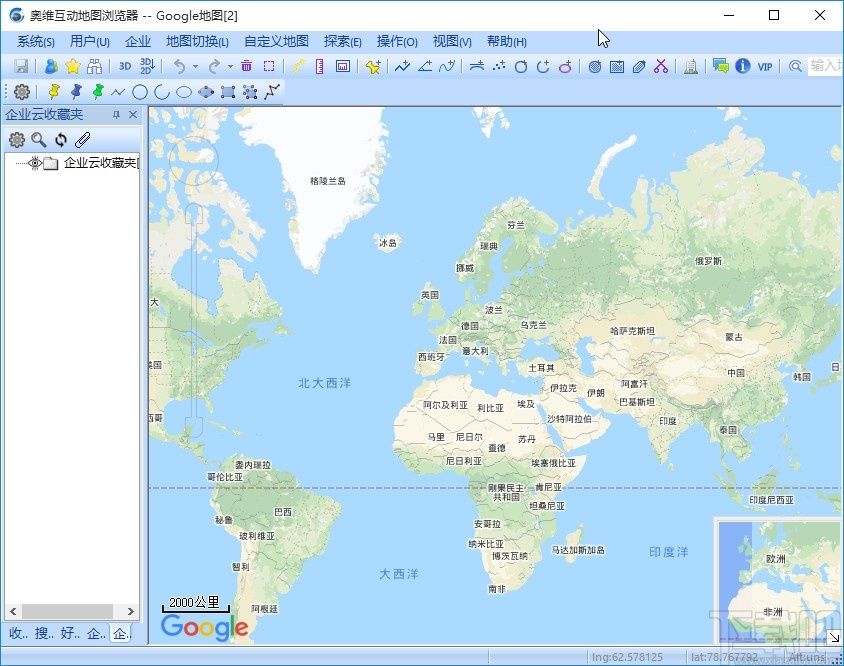844x666 pixels.
Task: Select the polyline nodes edit tool
Action: (272, 92)
